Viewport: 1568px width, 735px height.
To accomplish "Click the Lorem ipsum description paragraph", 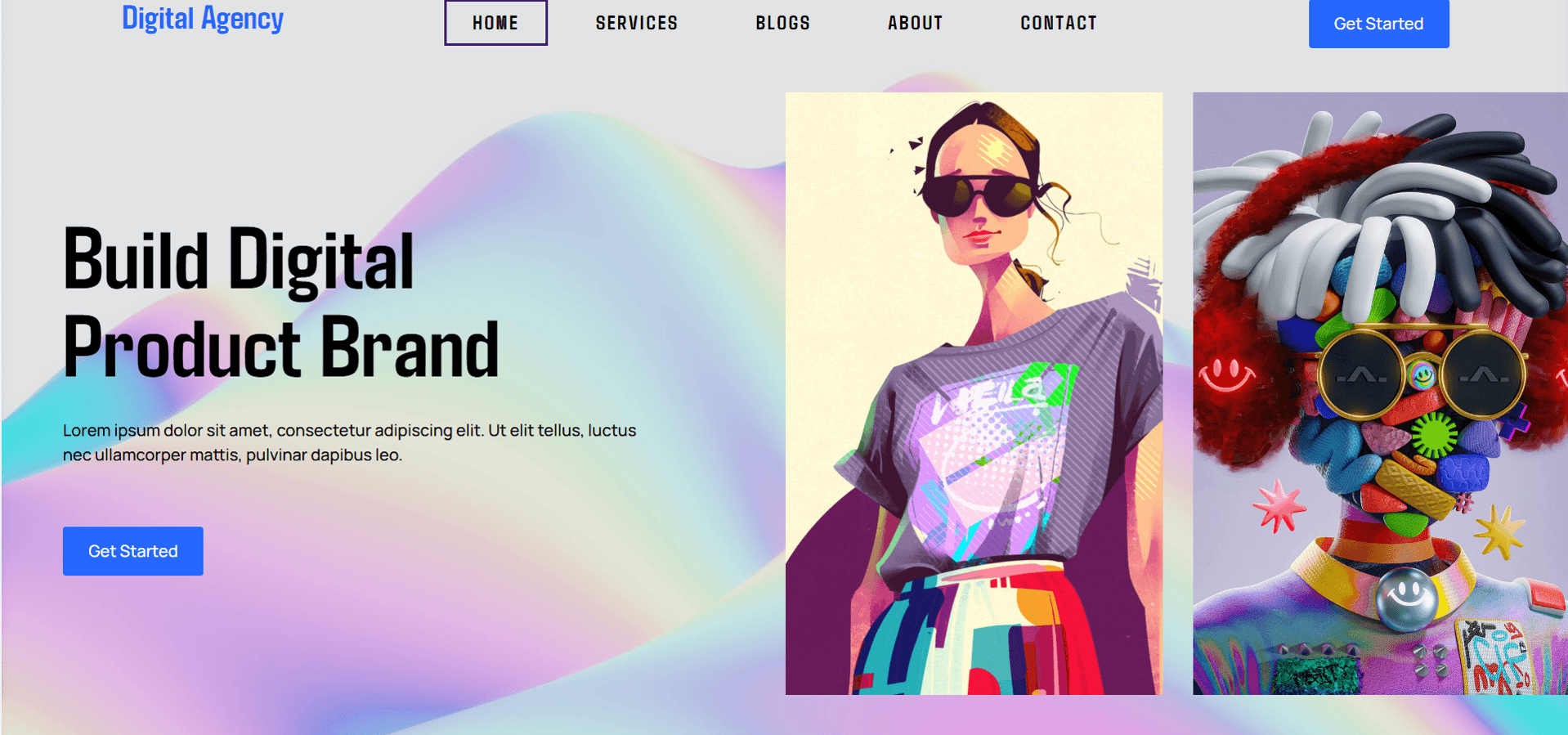I will (x=350, y=442).
